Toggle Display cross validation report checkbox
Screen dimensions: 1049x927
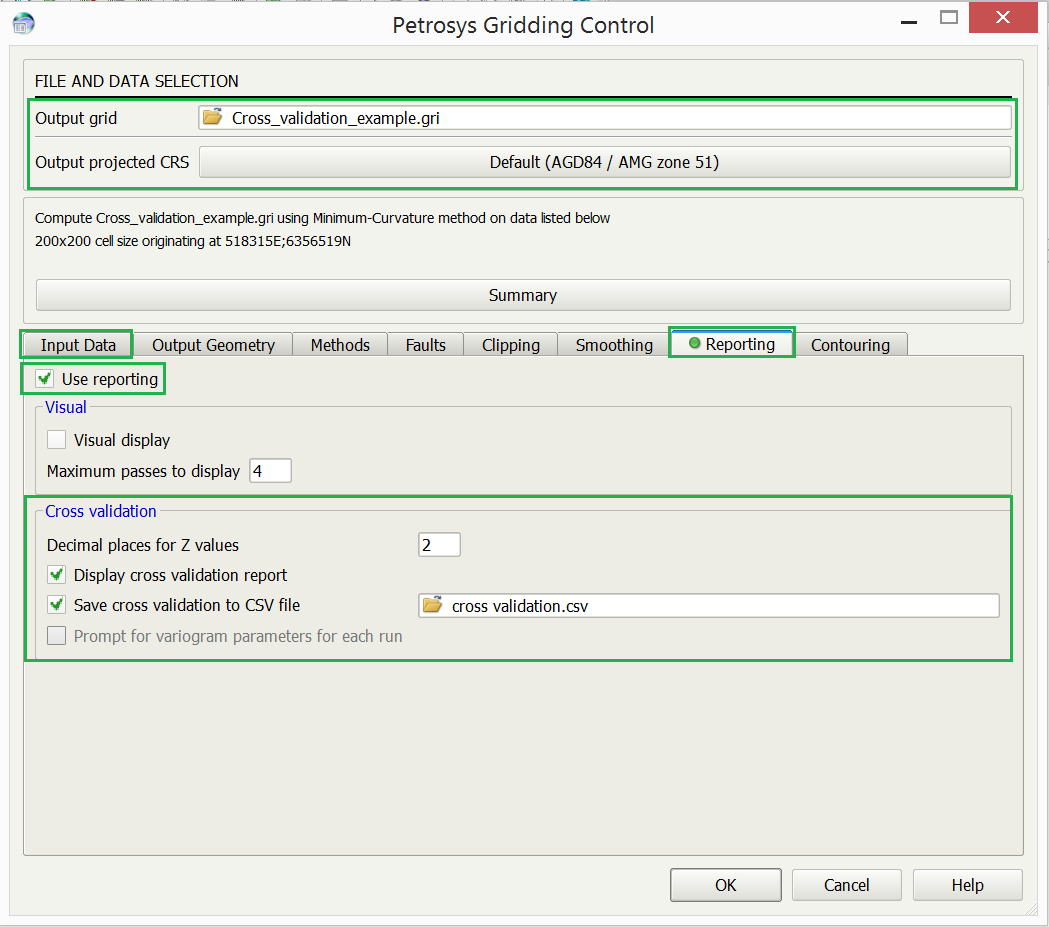[x=57, y=575]
